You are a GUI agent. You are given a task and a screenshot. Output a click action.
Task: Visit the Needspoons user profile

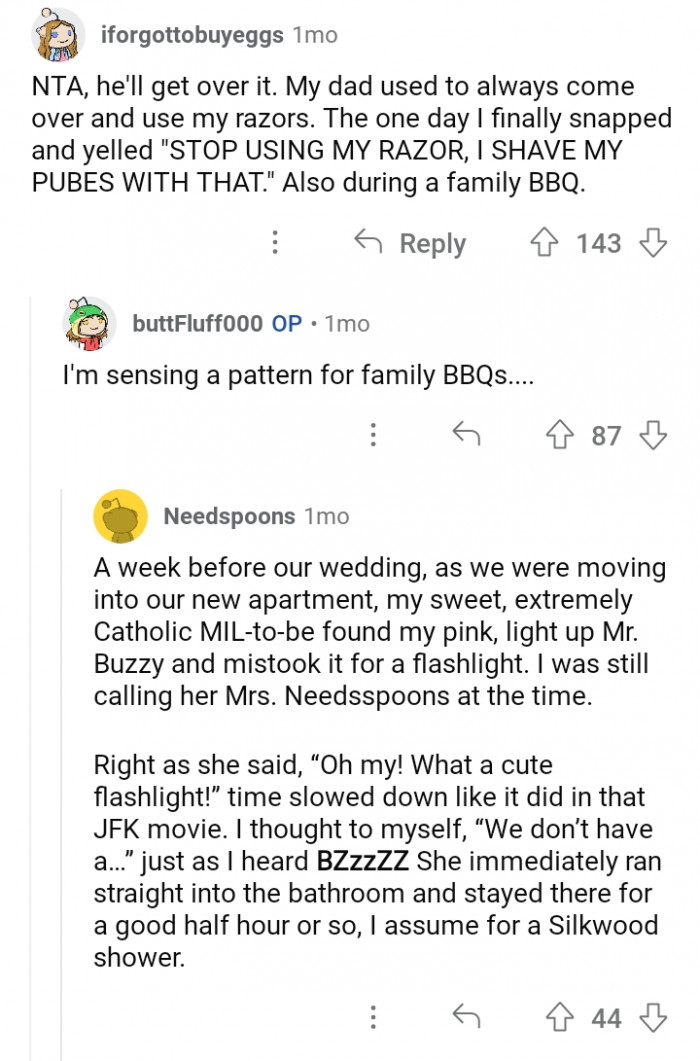point(229,516)
